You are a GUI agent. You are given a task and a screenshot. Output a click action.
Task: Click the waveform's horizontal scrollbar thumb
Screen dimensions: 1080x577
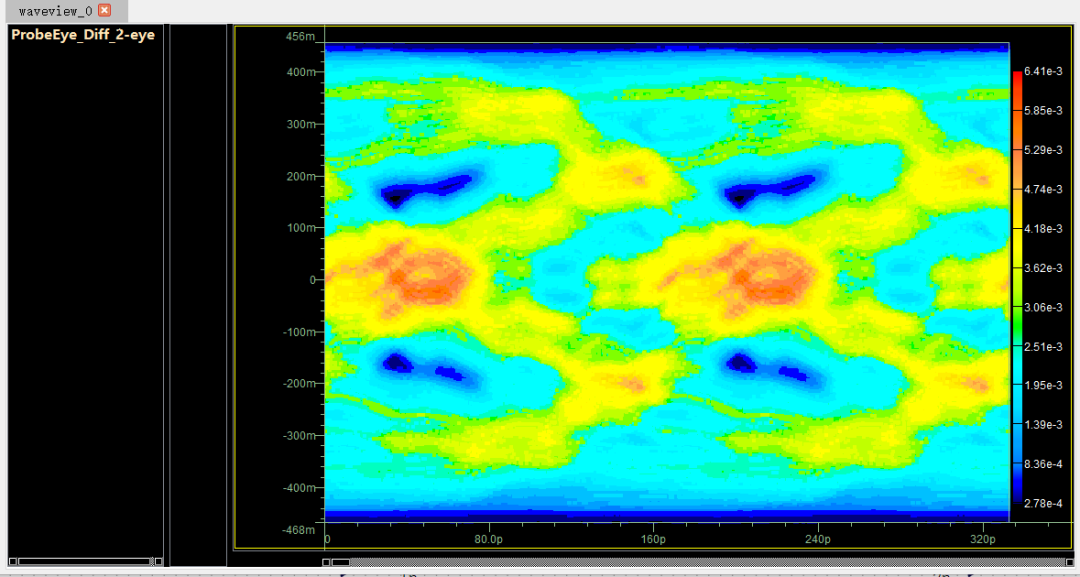340,563
